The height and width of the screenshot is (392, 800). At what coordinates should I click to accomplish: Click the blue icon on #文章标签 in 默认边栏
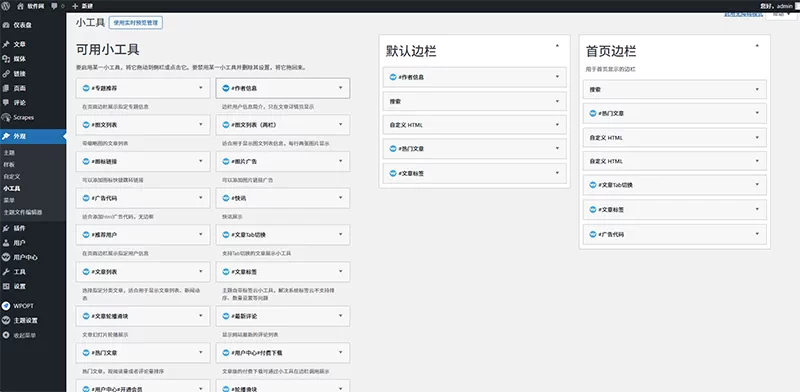[393, 174]
